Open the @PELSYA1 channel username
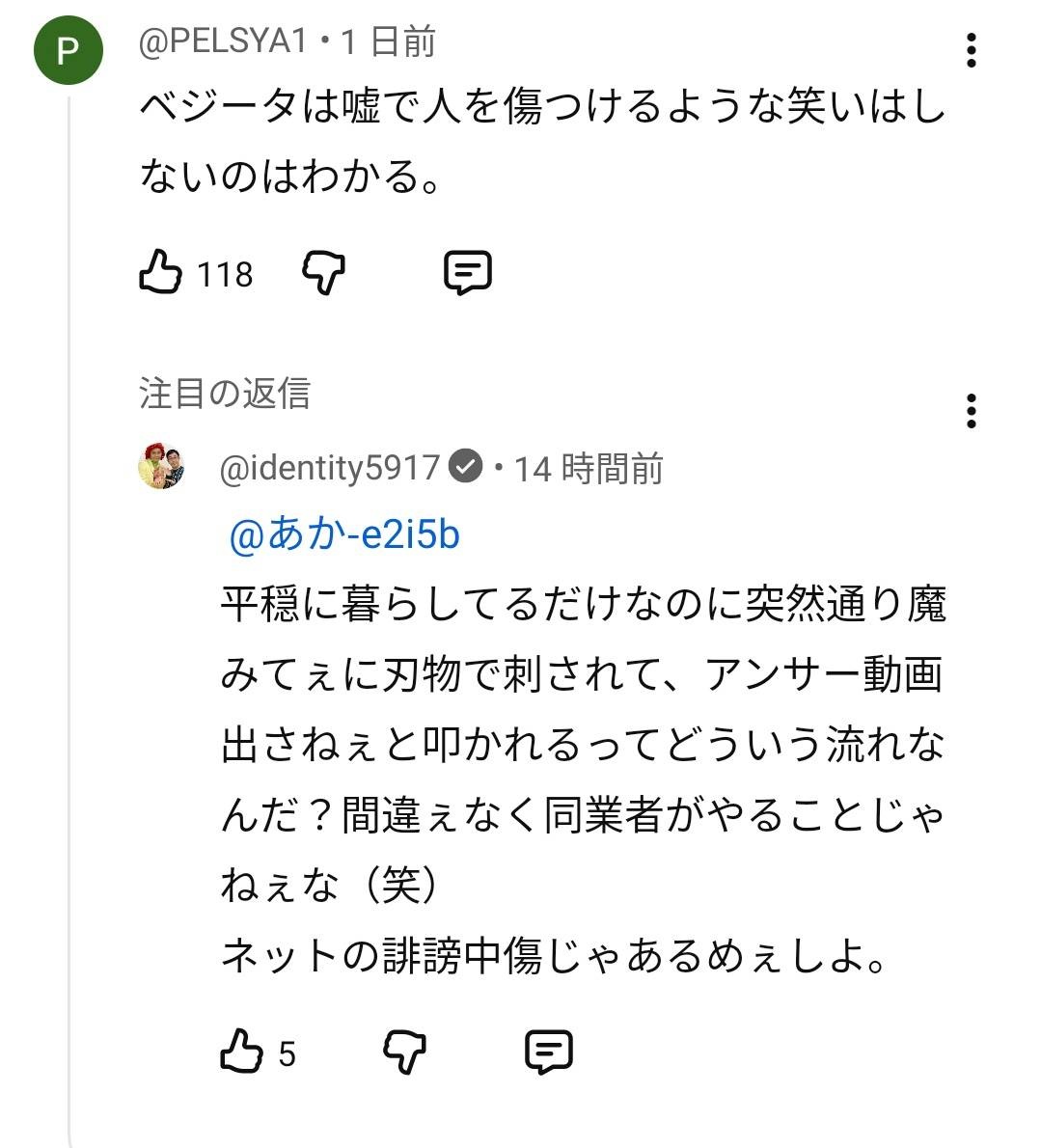This screenshot has height=1148, width=1041. [x=223, y=41]
